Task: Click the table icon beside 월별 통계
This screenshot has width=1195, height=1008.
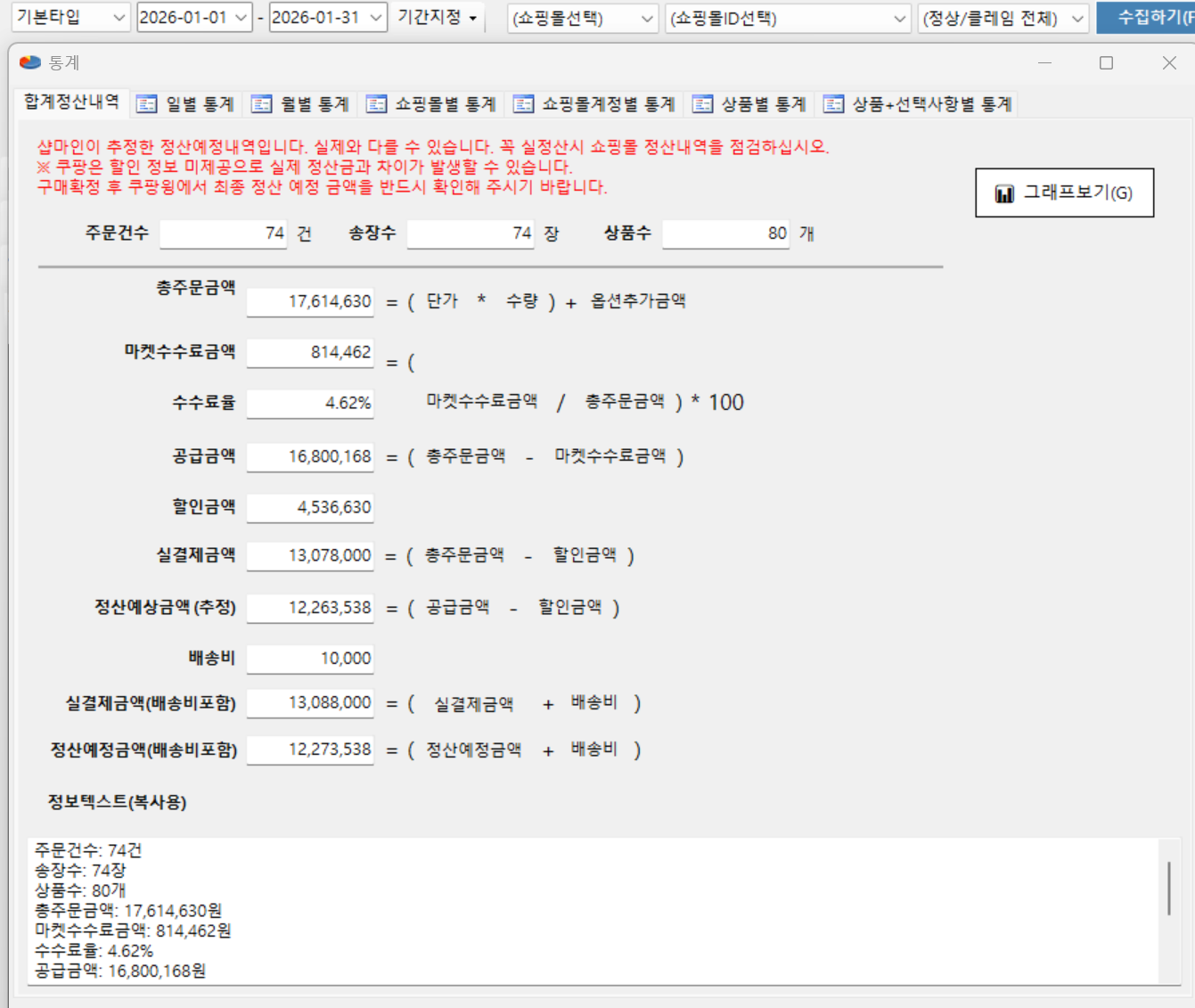Action: point(261,104)
